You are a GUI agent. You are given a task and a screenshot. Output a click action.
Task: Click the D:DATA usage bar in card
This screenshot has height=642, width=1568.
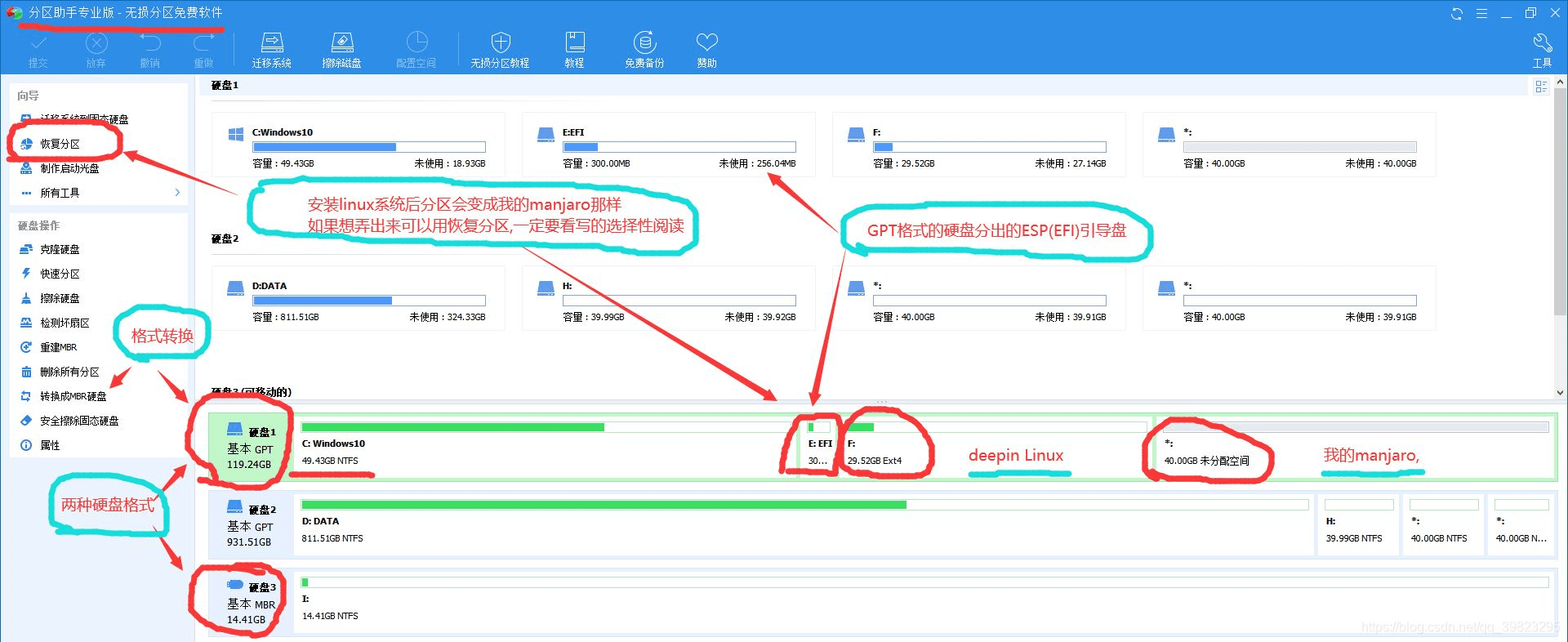369,301
